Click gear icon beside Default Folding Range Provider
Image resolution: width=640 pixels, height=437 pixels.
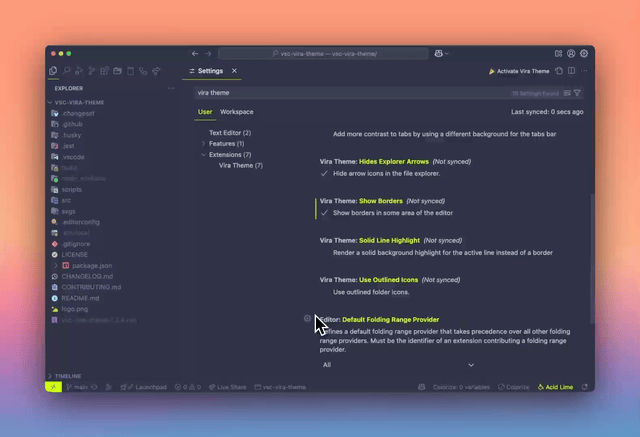pos(307,318)
